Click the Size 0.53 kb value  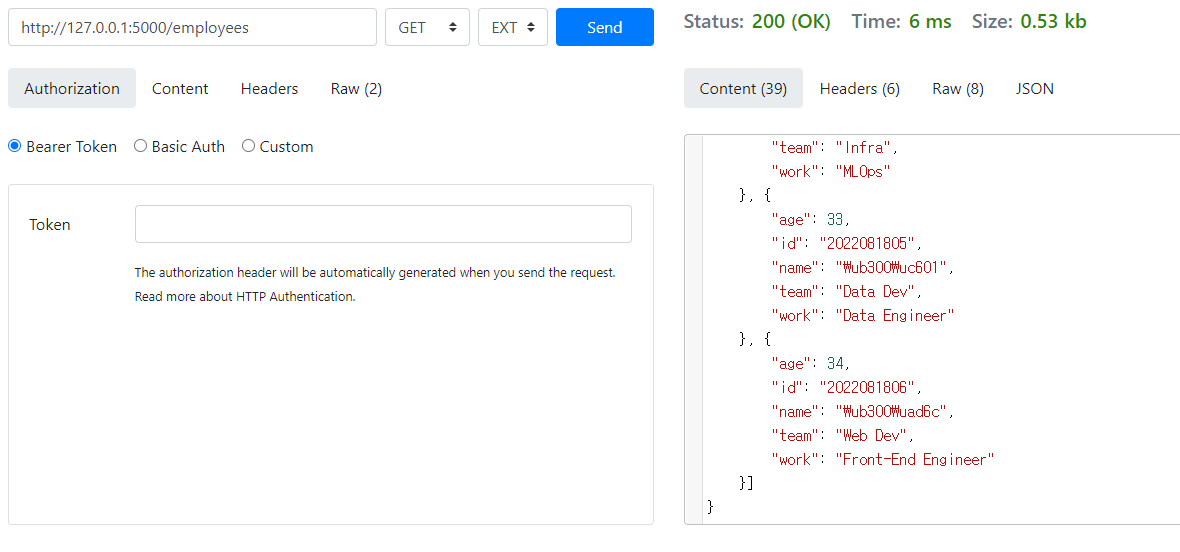1053,21
